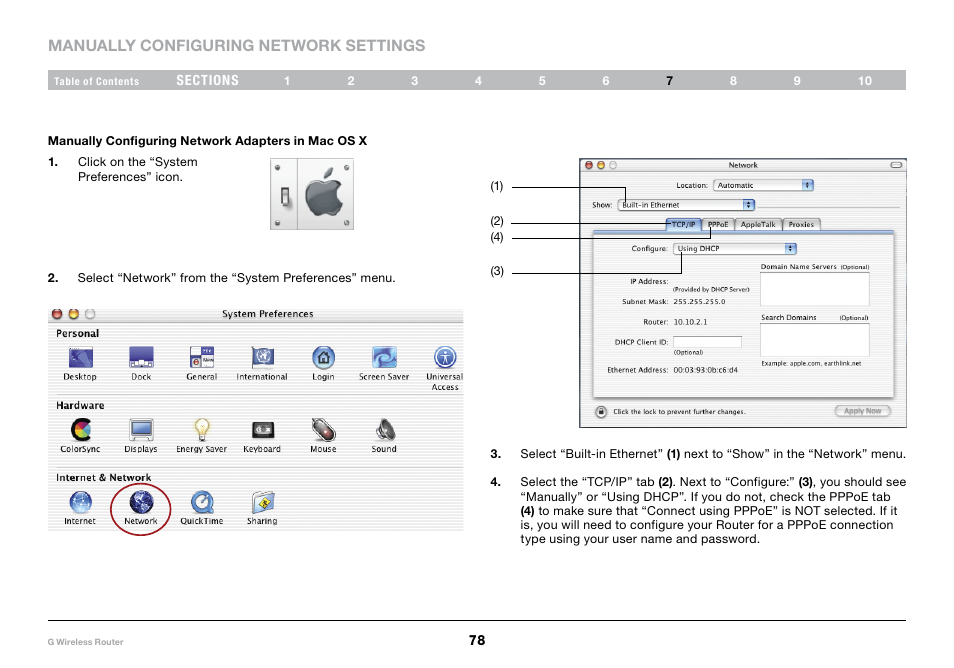Screen dimensions: 954x668
Task: Open the Location dropdown set to Automatic
Action: pos(763,186)
